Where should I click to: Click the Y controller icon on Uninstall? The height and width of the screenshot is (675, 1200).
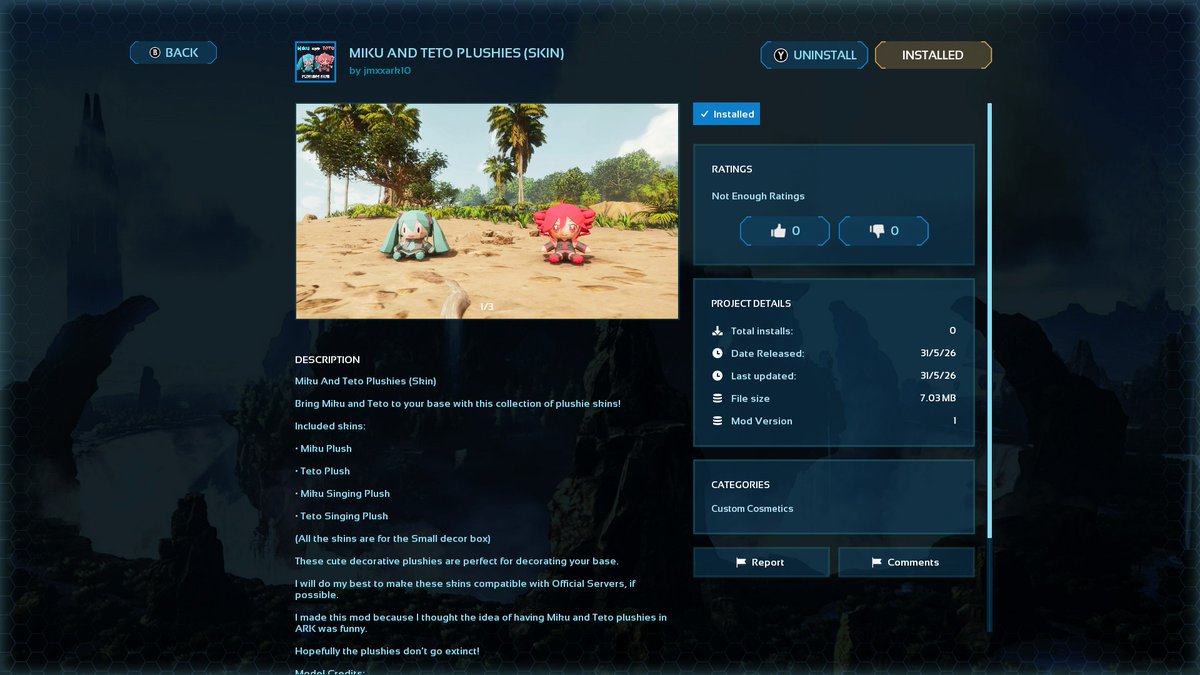[x=780, y=55]
